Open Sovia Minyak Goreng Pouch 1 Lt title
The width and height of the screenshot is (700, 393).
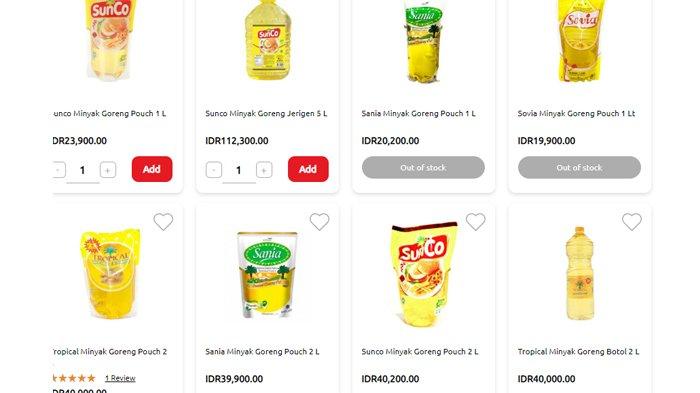(x=576, y=113)
